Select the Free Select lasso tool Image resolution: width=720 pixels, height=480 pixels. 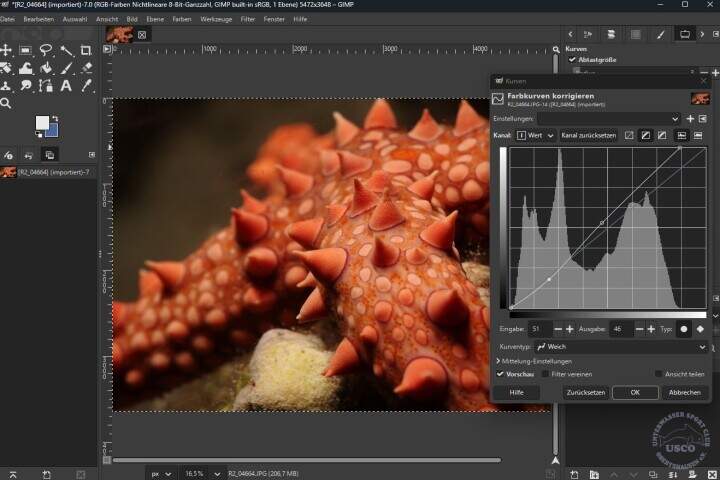46,50
